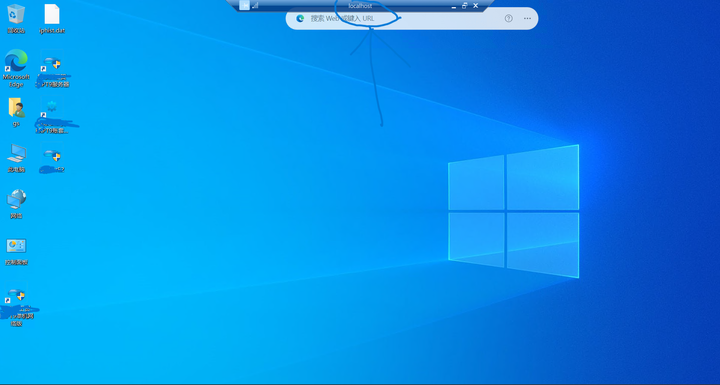Restore down the localhost remote session window

coord(465,6)
